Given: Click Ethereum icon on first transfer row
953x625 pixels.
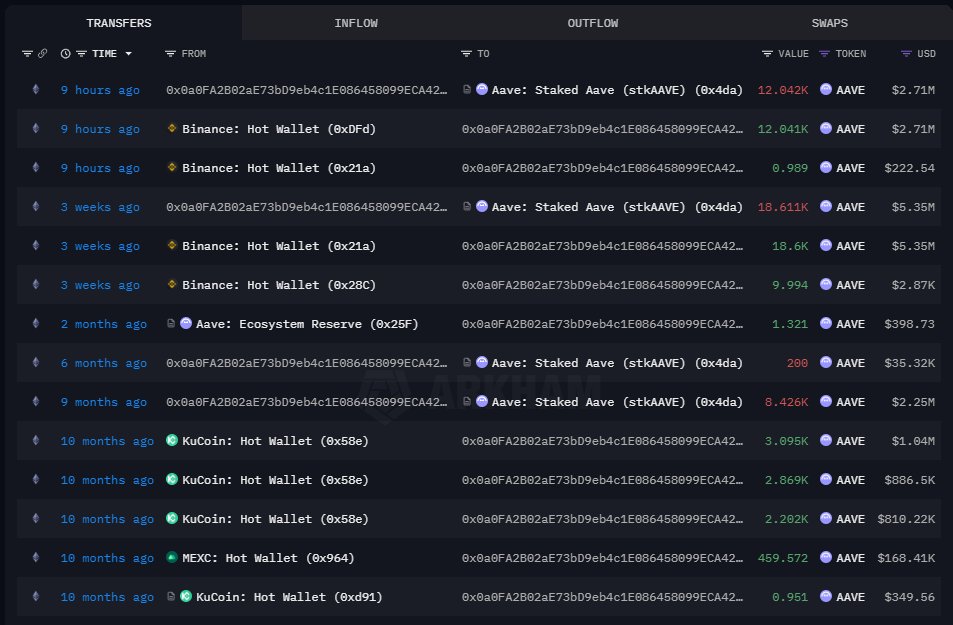Looking at the screenshot, I should click(37, 90).
